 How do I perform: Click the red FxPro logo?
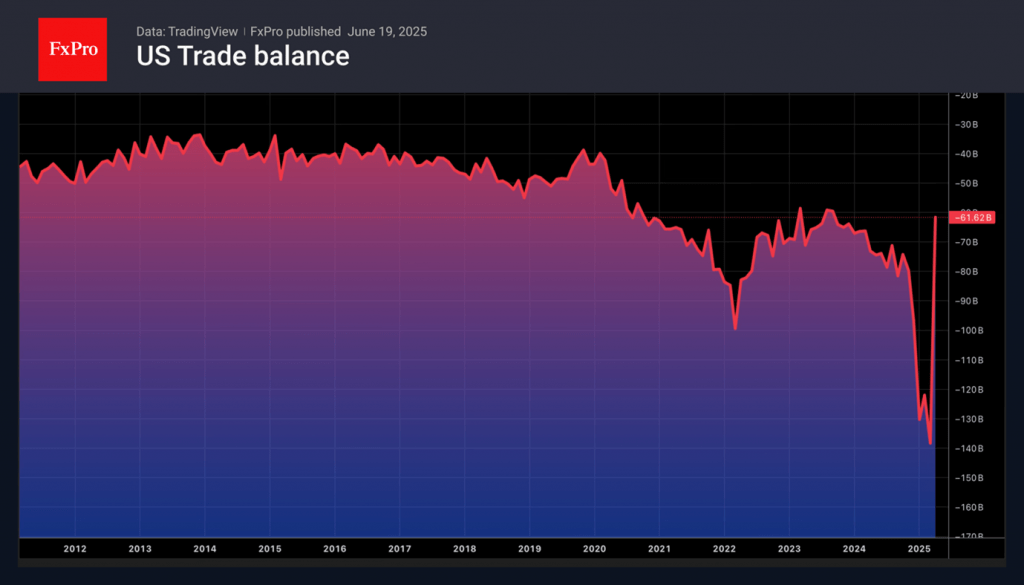(72, 48)
